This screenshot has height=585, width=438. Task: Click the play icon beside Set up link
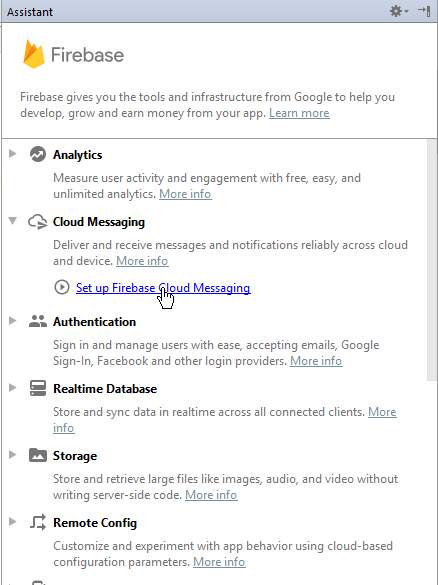[x=62, y=287]
